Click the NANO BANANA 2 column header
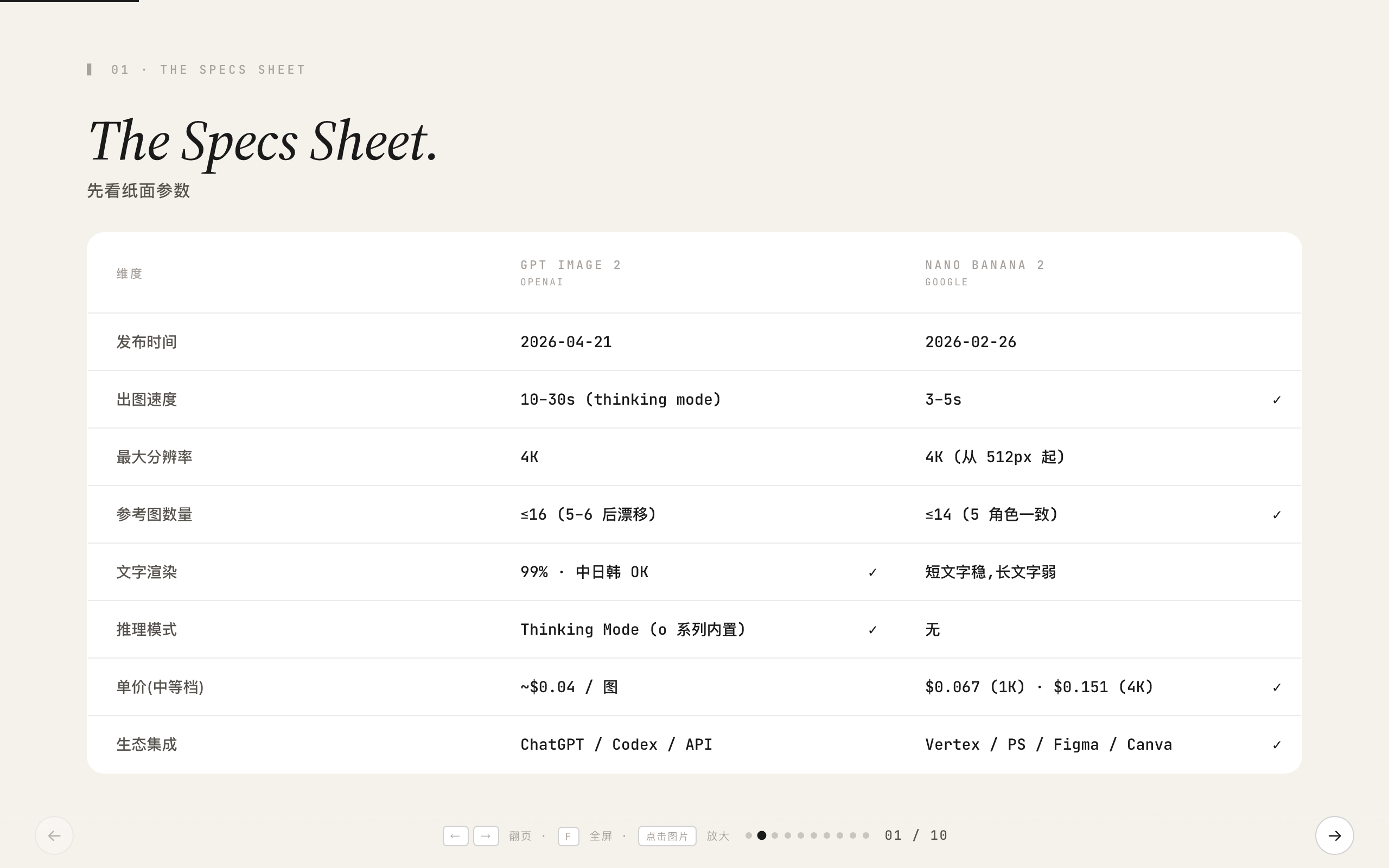The height and width of the screenshot is (868, 1389). [985, 265]
